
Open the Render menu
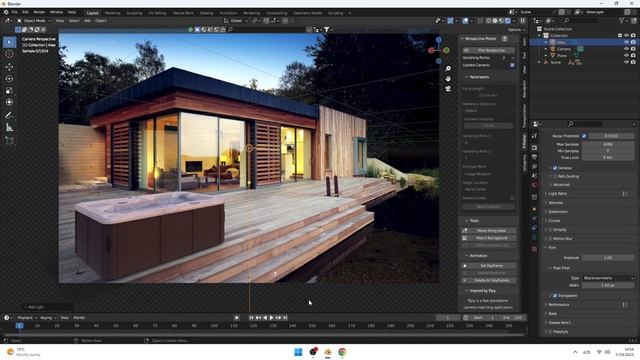click(x=39, y=12)
